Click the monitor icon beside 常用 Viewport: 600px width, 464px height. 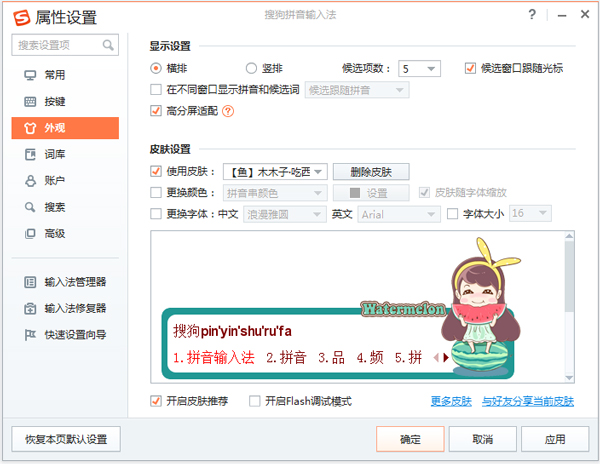pos(30,75)
